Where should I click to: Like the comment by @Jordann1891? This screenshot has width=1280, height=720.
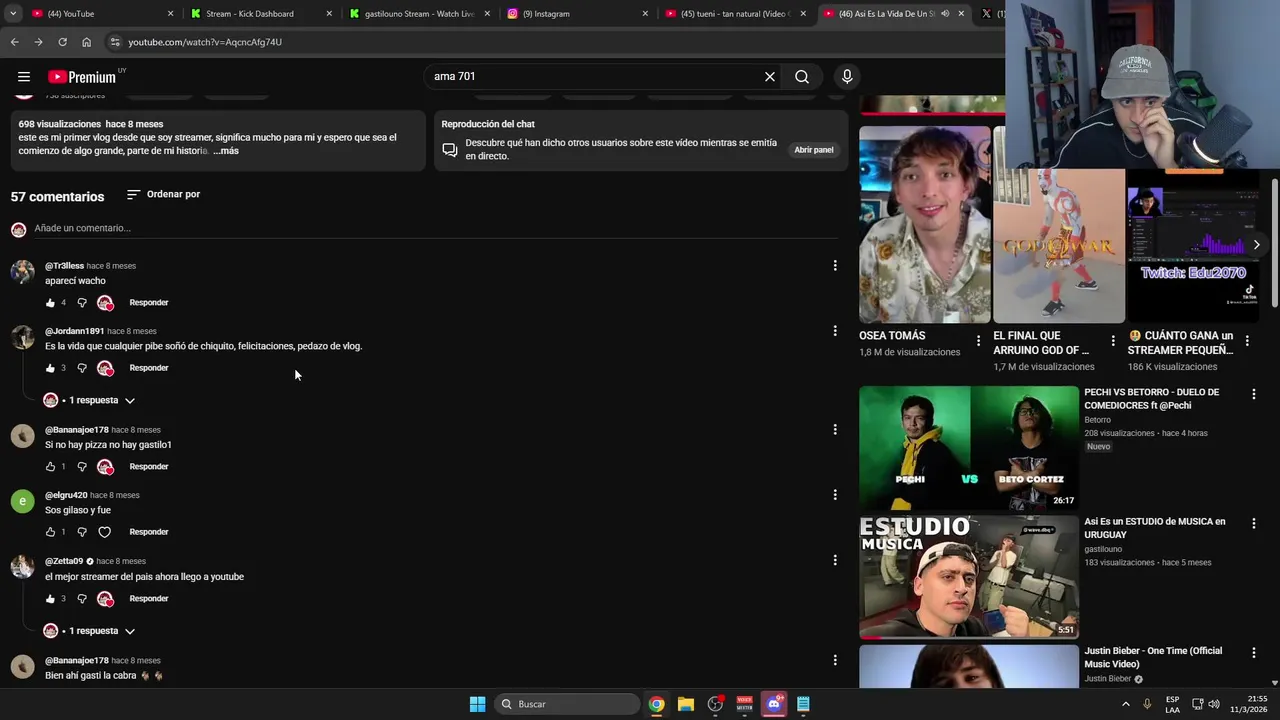[50, 368]
